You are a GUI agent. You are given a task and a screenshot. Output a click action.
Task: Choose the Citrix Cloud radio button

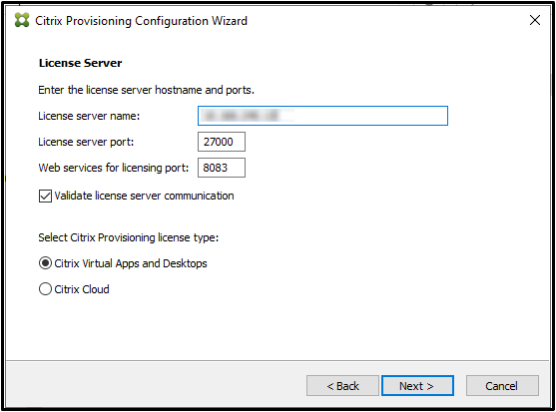pyautogui.click(x=45, y=289)
